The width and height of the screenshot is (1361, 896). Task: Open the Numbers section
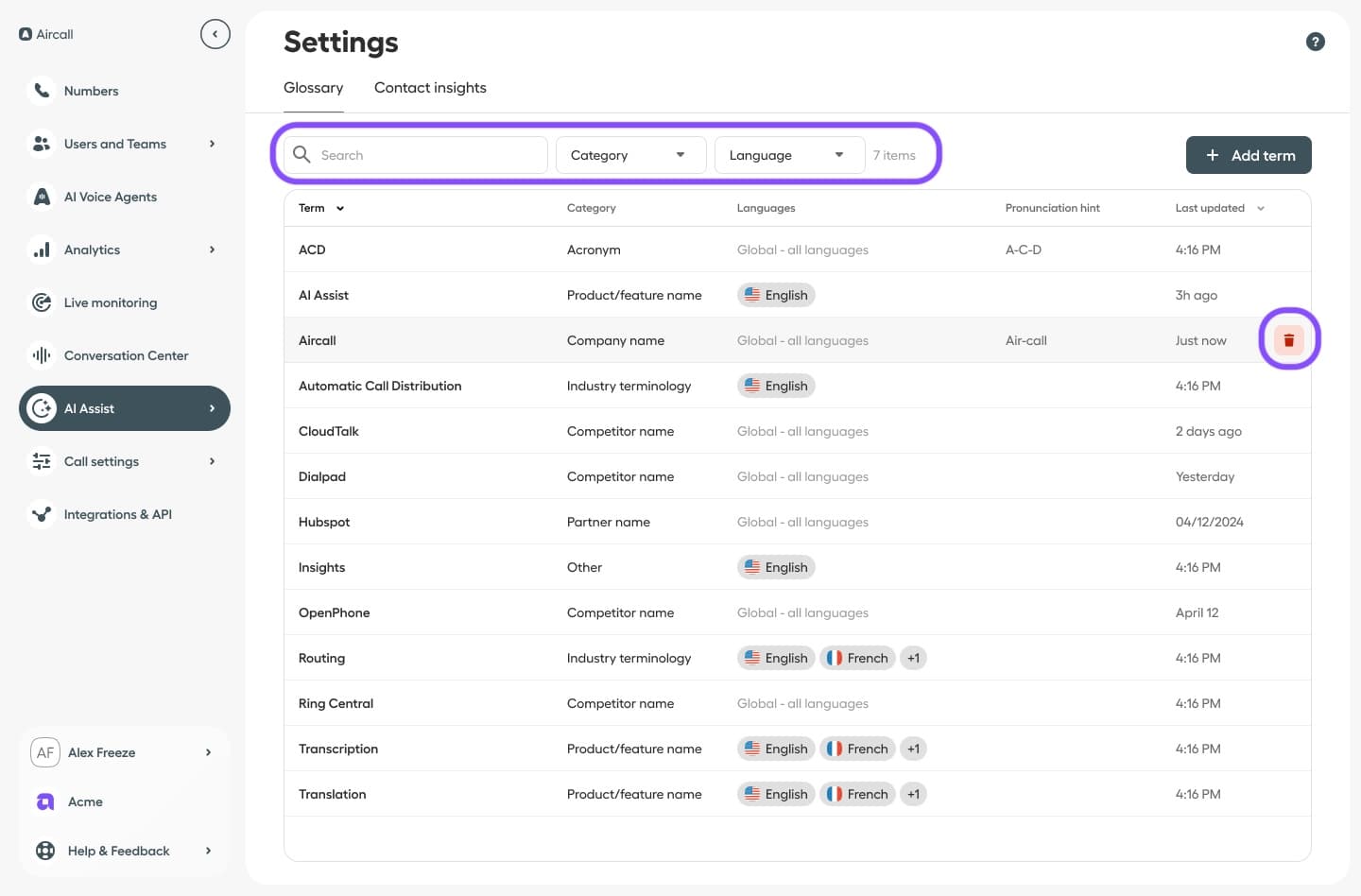tap(91, 91)
